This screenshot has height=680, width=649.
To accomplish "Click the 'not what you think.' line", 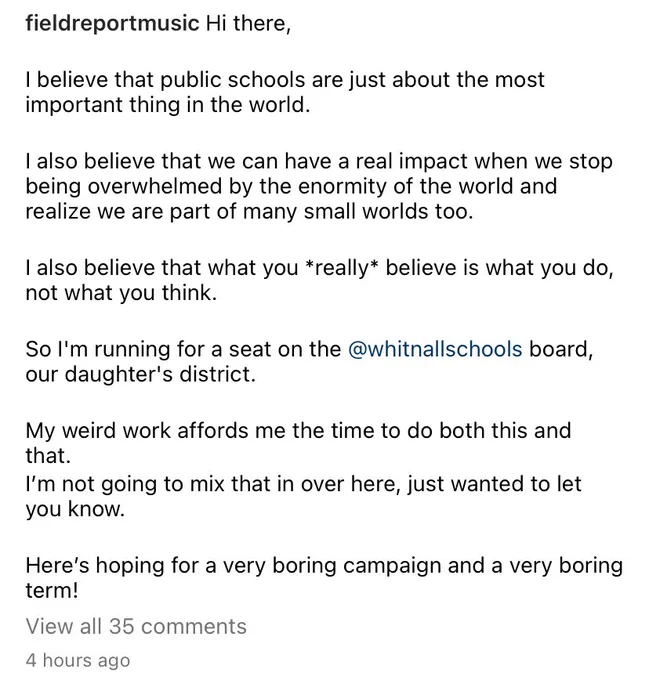I will tap(121, 294).
